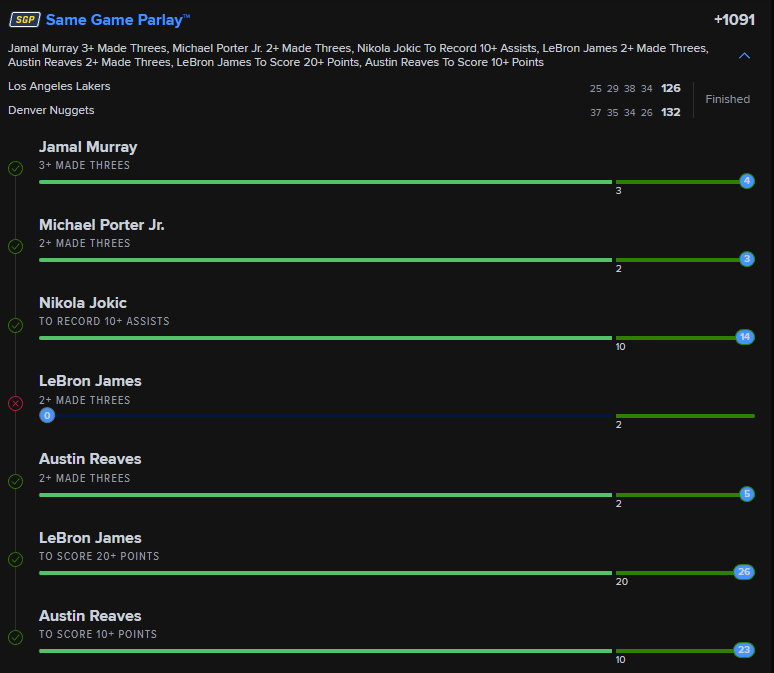Click the Nikola Jokic player name
Image resolution: width=774 pixels, height=673 pixels.
83,303
